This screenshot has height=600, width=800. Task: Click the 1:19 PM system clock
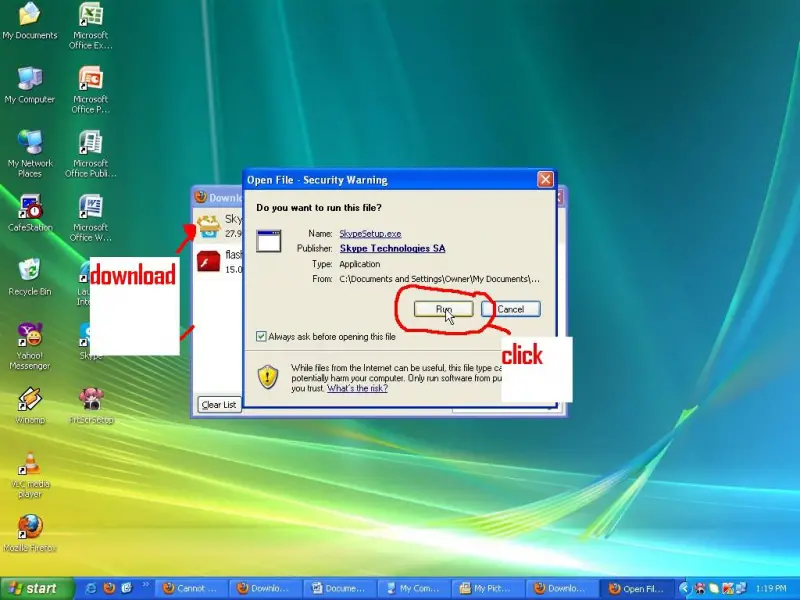point(771,588)
